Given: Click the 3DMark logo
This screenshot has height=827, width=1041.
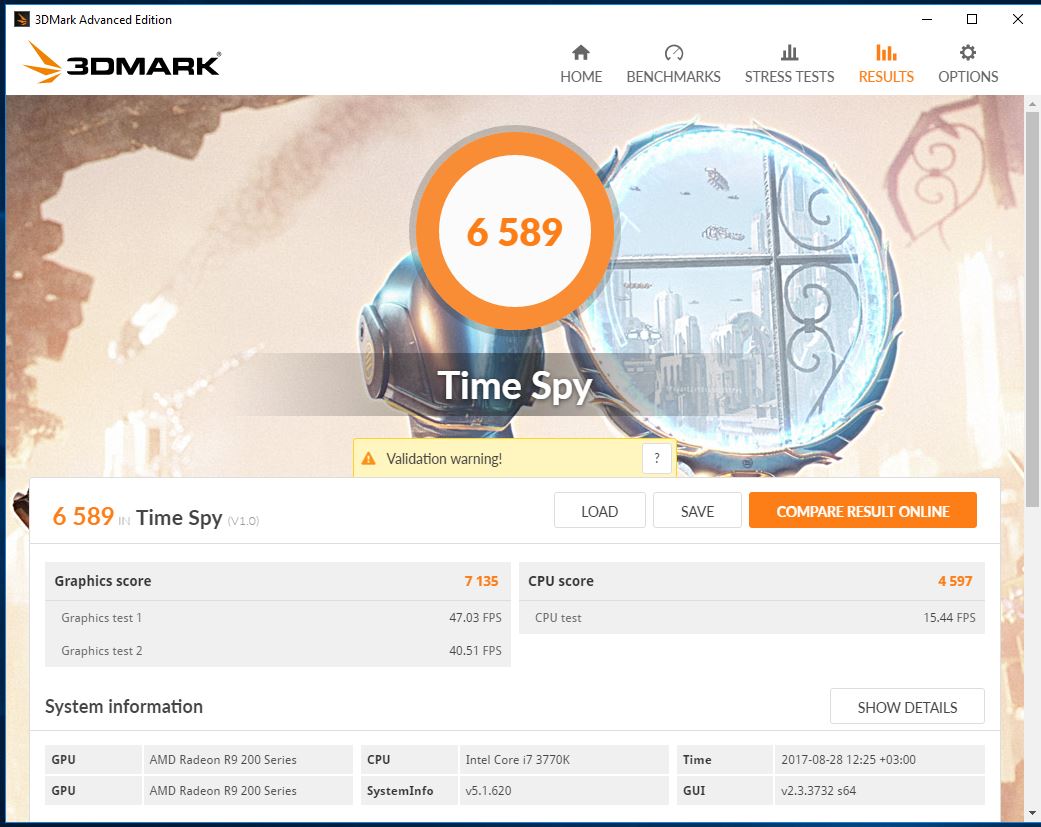Looking at the screenshot, I should coord(122,63).
